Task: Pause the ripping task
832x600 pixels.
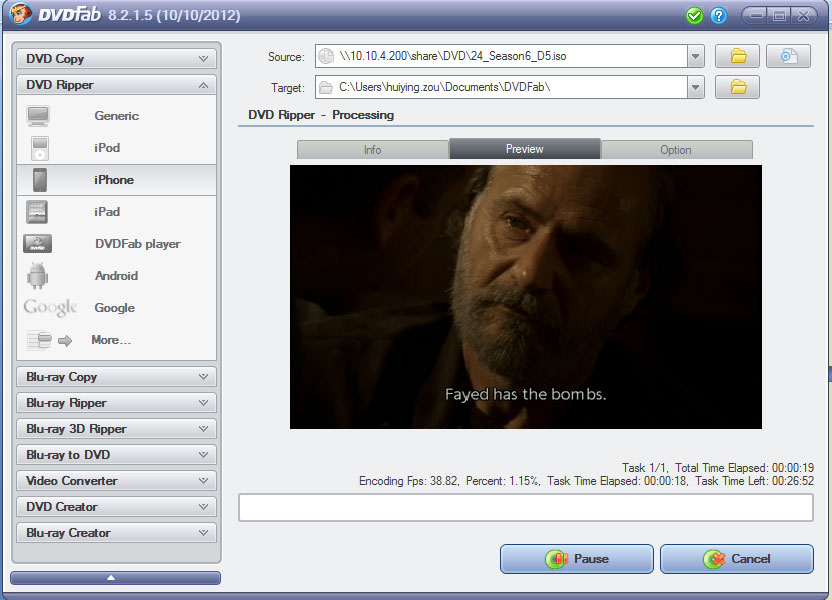Action: tap(577, 559)
